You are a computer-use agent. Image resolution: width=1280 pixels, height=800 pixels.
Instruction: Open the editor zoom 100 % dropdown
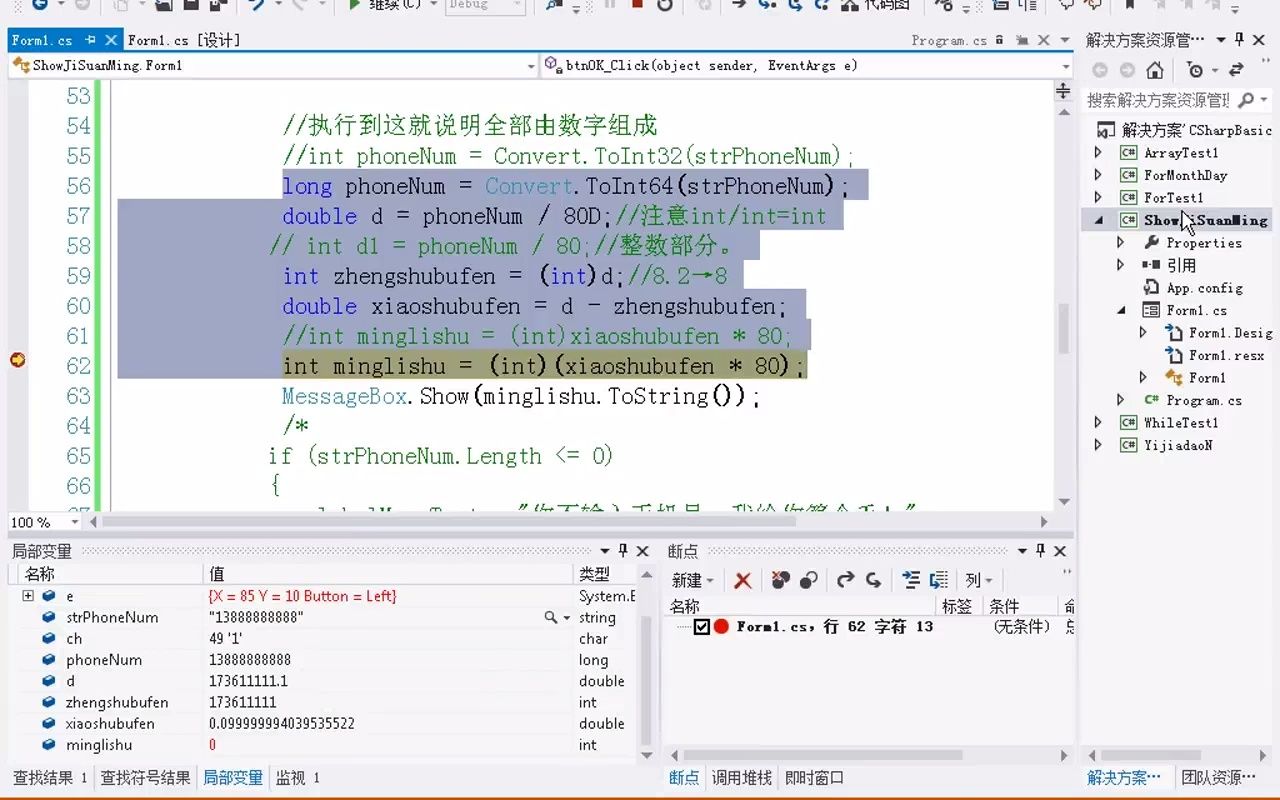point(75,522)
